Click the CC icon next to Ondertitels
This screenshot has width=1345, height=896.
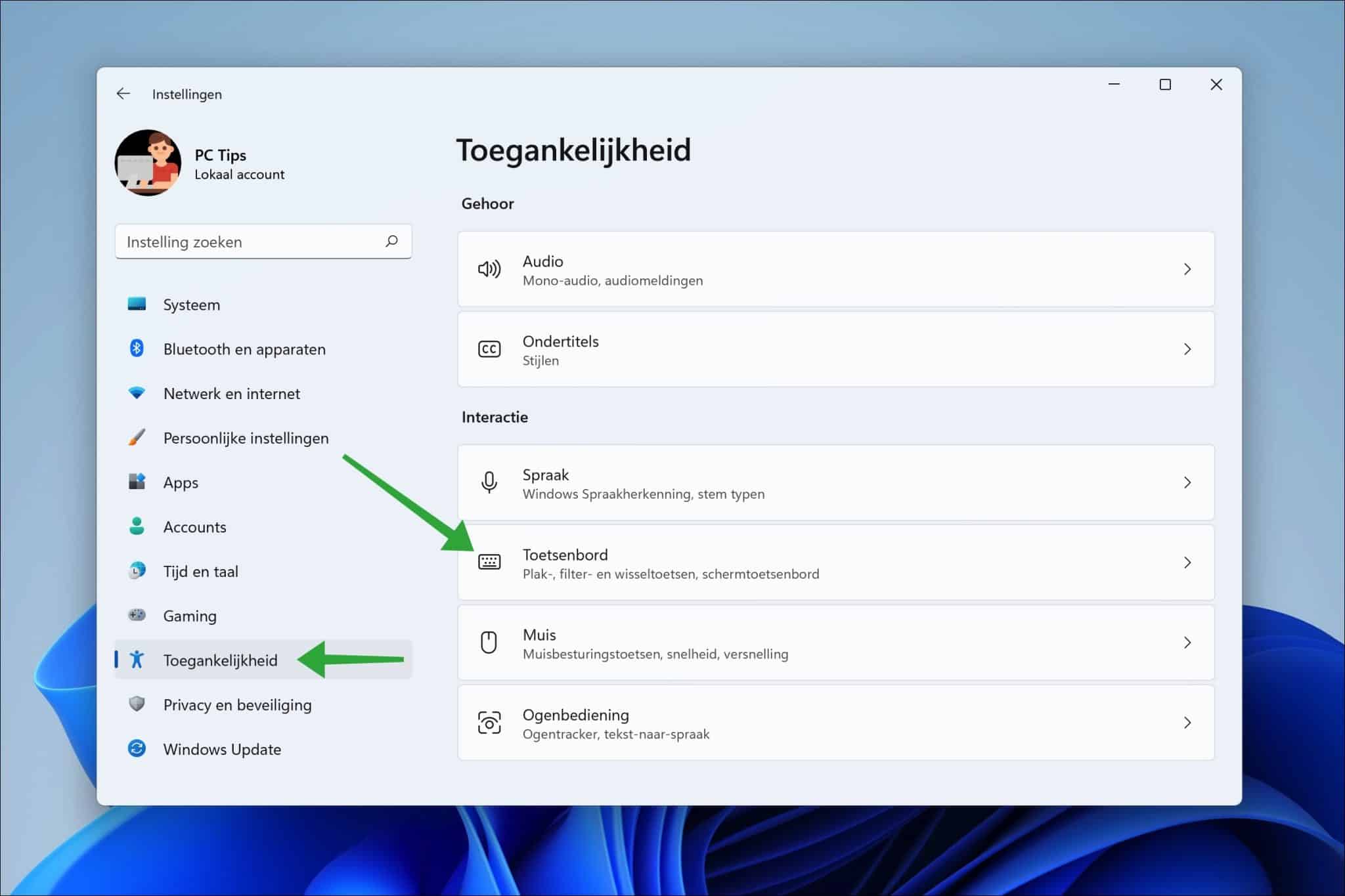tap(490, 349)
